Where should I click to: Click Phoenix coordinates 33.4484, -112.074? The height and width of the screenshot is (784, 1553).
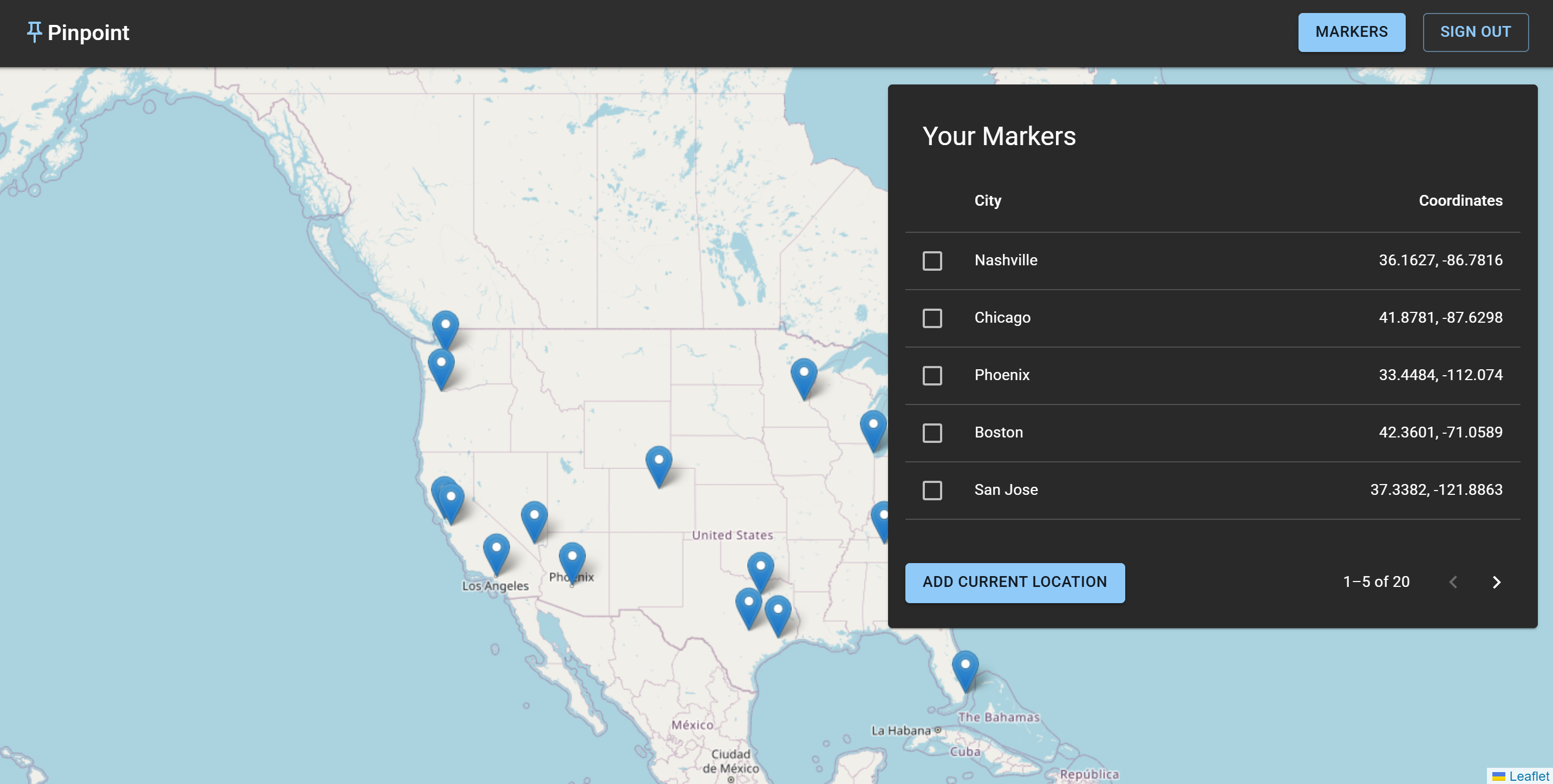tap(1440, 375)
